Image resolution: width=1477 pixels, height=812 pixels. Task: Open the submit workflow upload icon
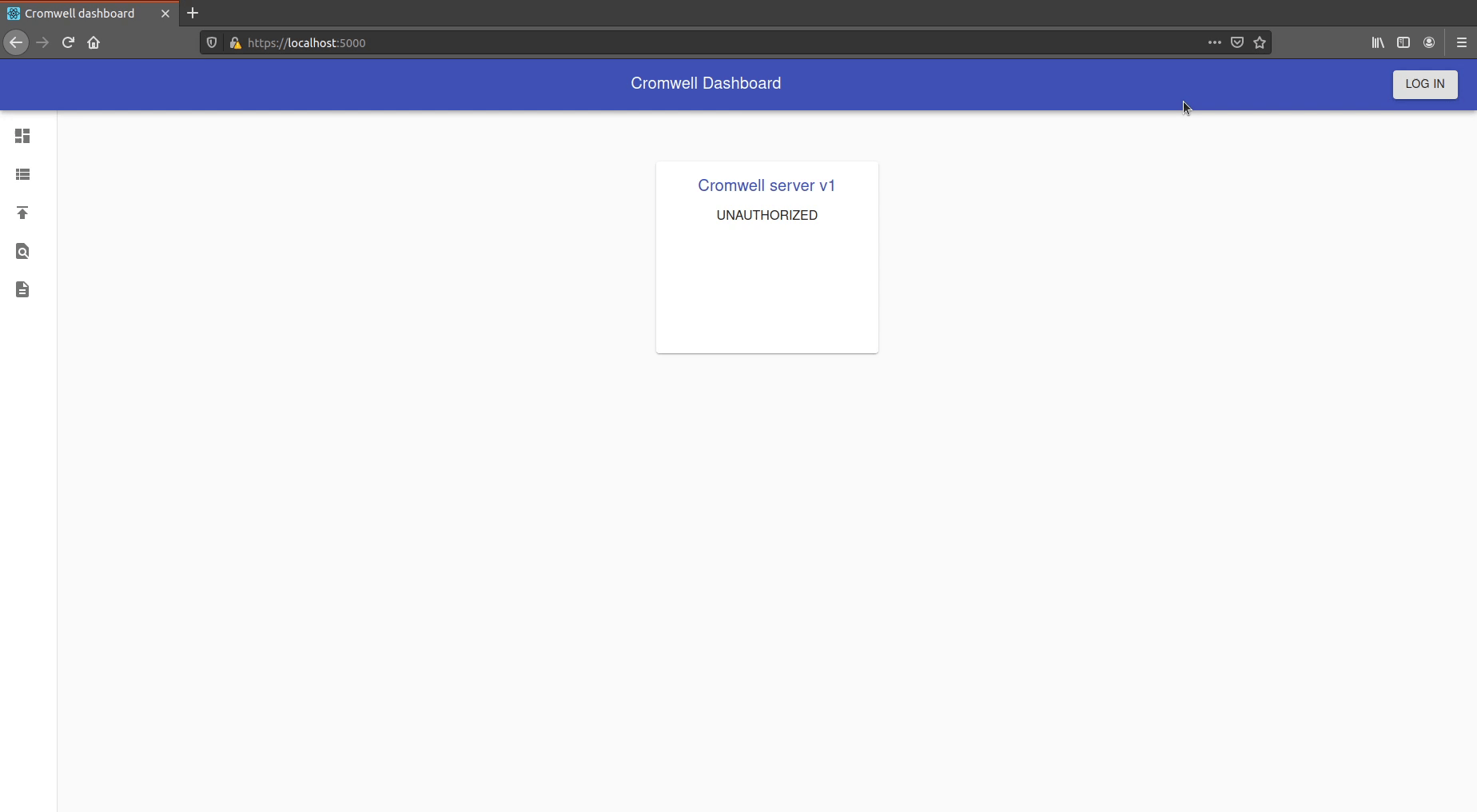(22, 213)
